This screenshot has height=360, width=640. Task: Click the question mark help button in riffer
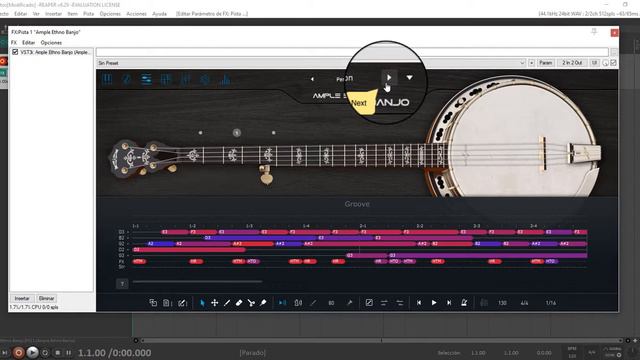click(122, 284)
